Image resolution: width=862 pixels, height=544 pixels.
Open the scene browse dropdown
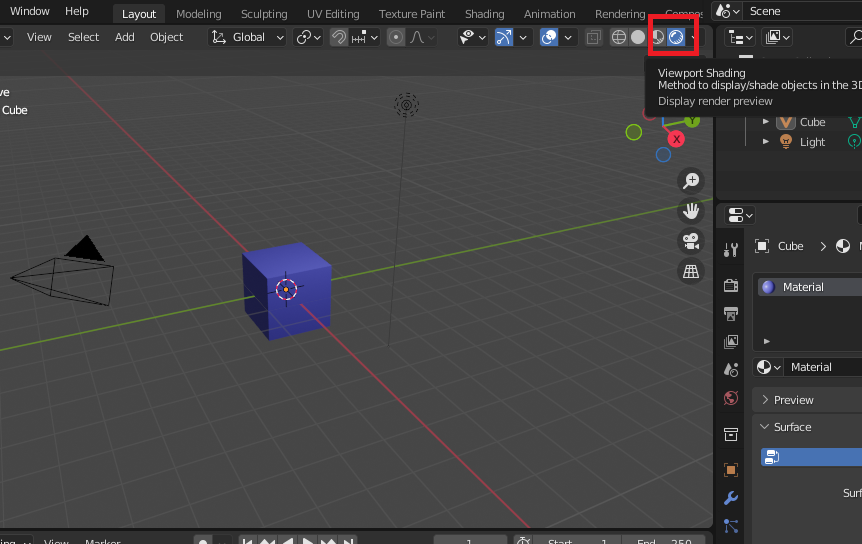pos(728,11)
